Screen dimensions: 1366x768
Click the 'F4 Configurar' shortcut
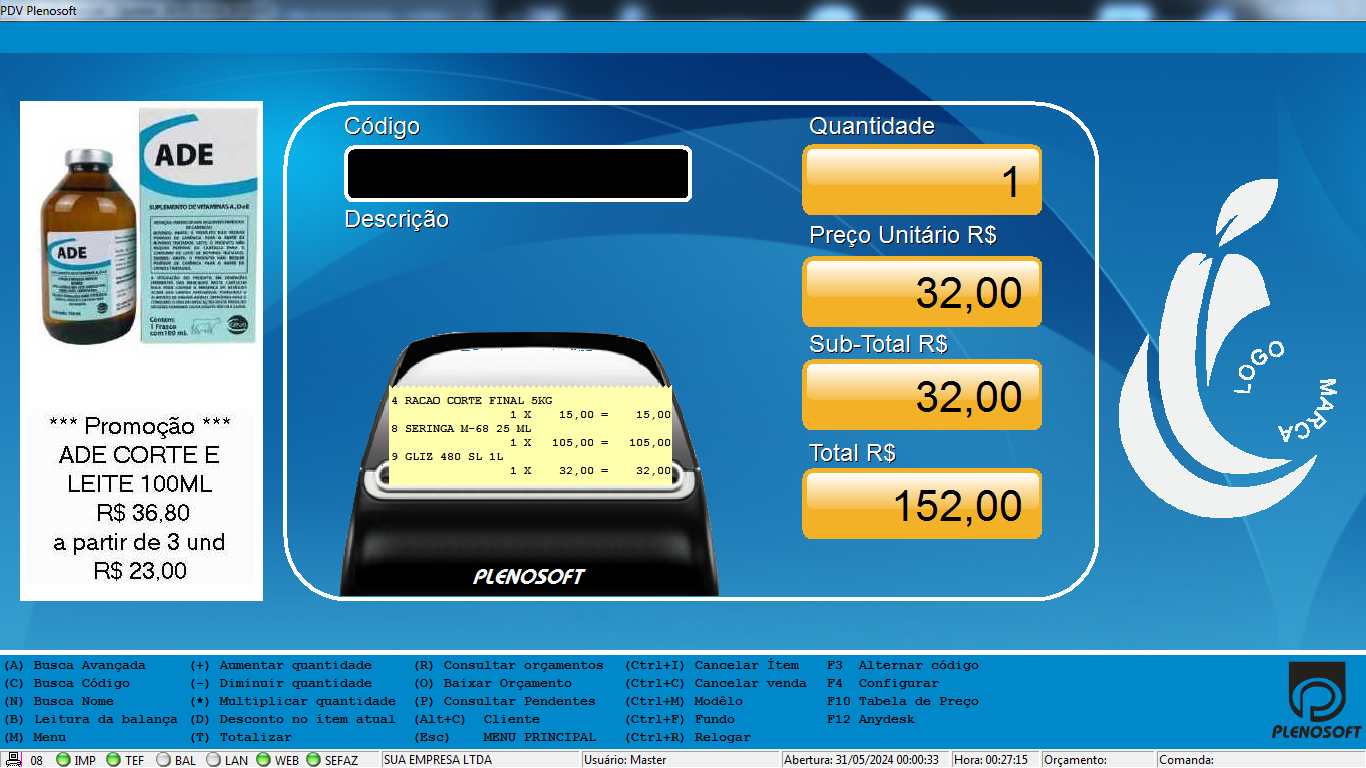click(x=884, y=683)
